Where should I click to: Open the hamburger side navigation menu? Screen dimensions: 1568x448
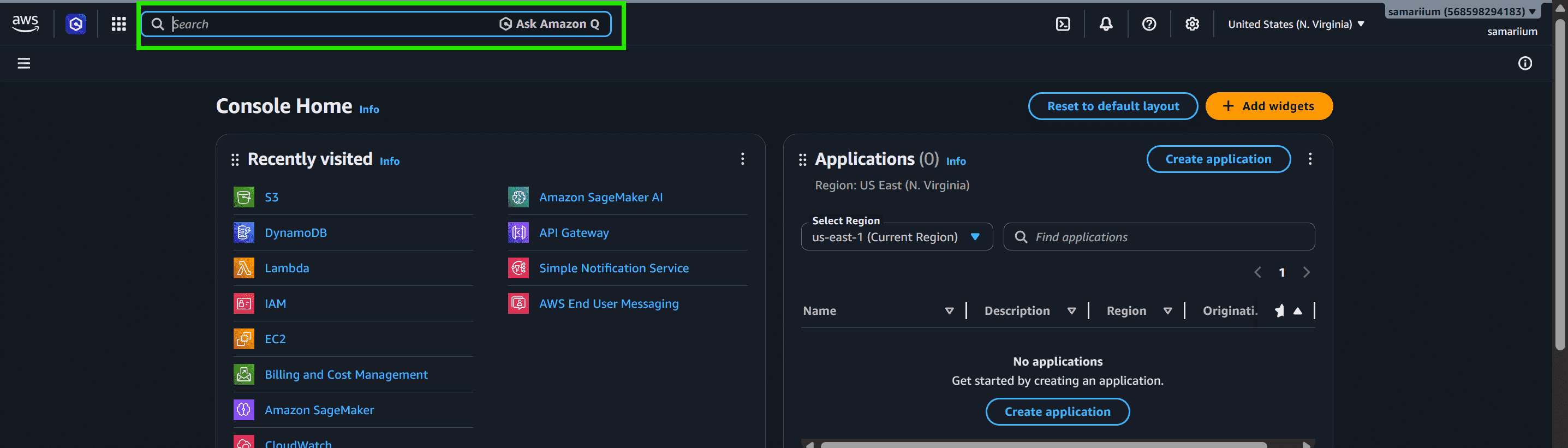coord(23,63)
